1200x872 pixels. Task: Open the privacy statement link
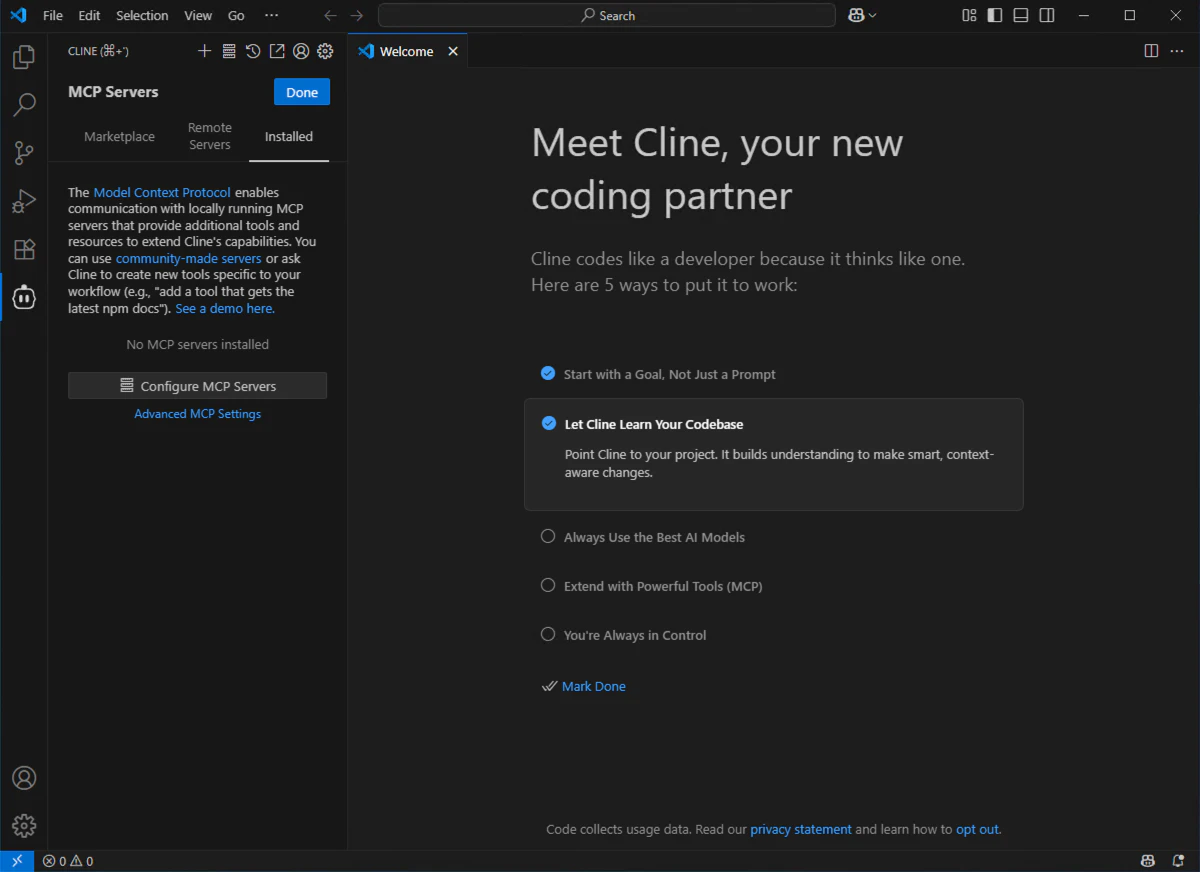(x=801, y=829)
